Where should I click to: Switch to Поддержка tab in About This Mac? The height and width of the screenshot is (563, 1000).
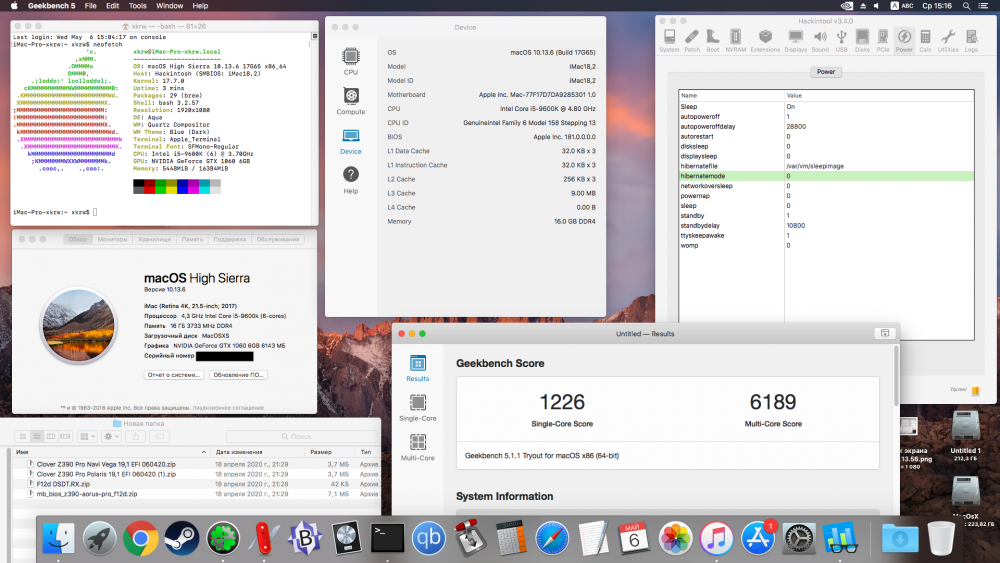pos(230,240)
